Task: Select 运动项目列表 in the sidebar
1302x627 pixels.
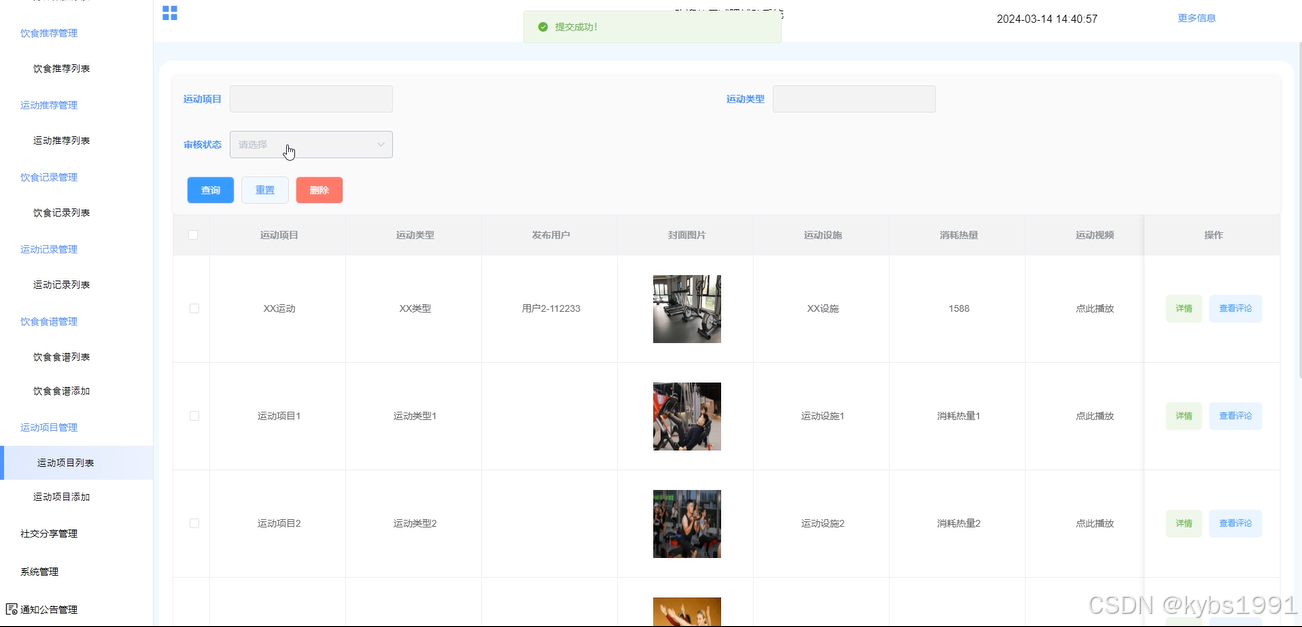Action: point(76,463)
